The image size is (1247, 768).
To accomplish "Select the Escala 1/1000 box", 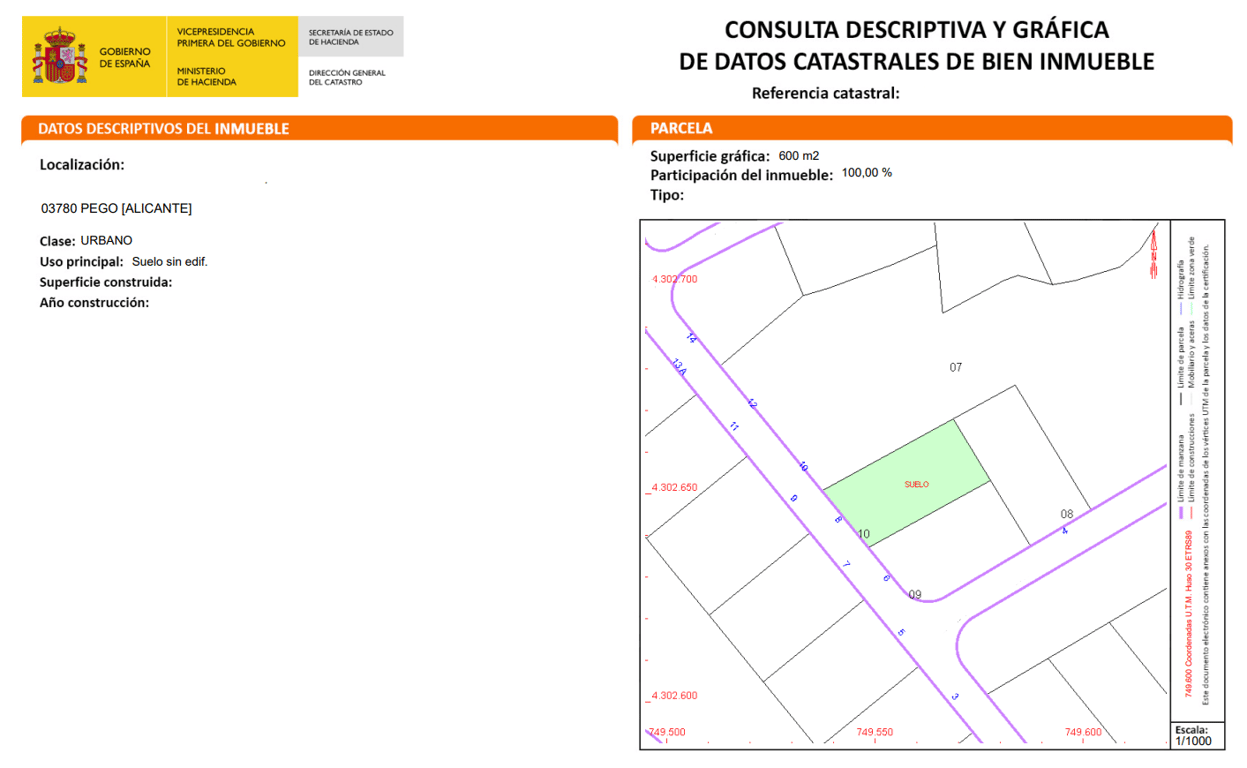I will pos(1196,735).
